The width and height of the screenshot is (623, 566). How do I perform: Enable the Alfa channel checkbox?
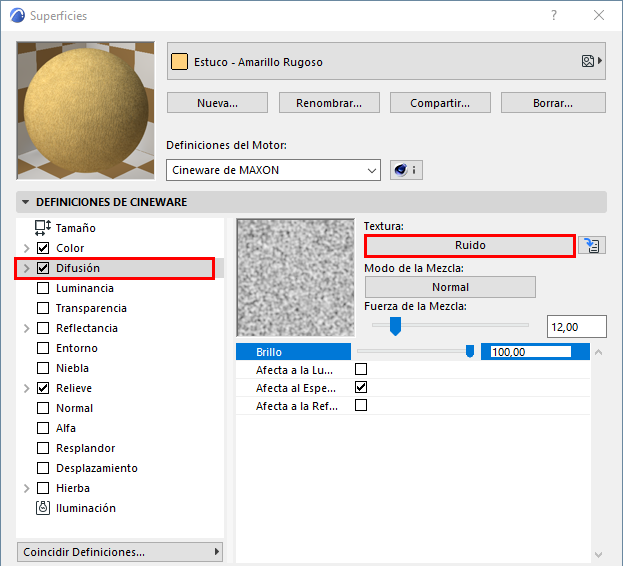[x=43, y=428]
